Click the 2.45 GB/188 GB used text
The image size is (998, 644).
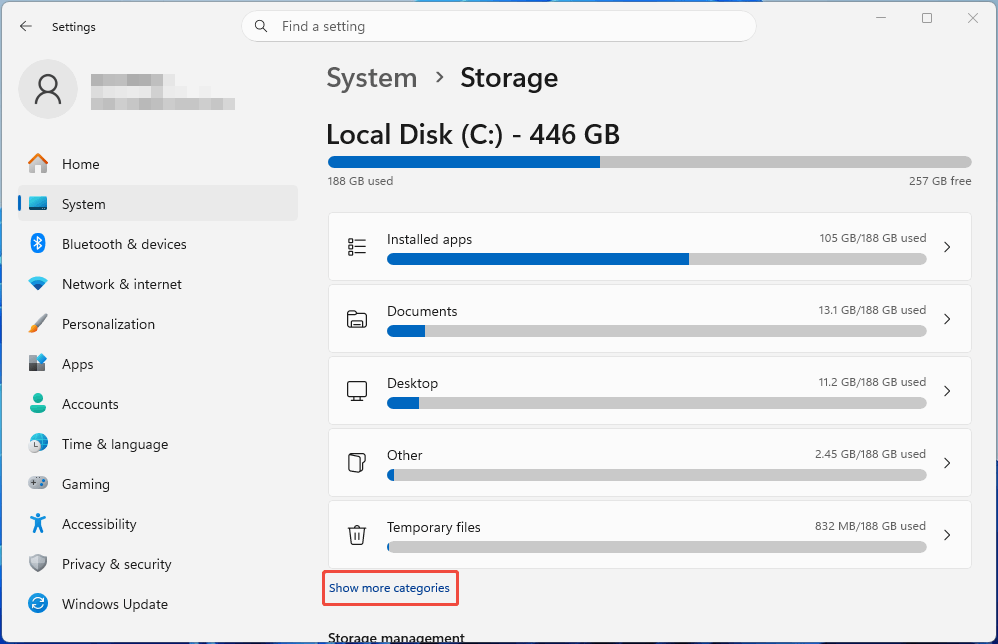click(870, 454)
